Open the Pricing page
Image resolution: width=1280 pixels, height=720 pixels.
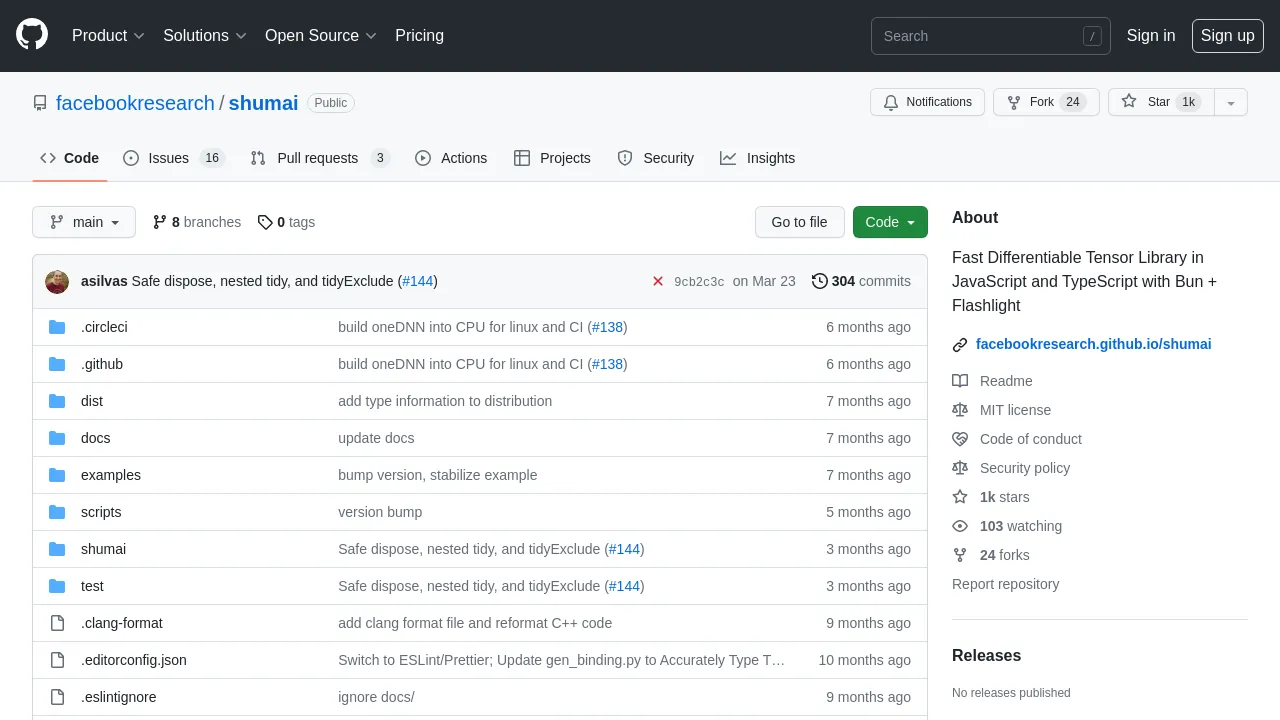419,35
